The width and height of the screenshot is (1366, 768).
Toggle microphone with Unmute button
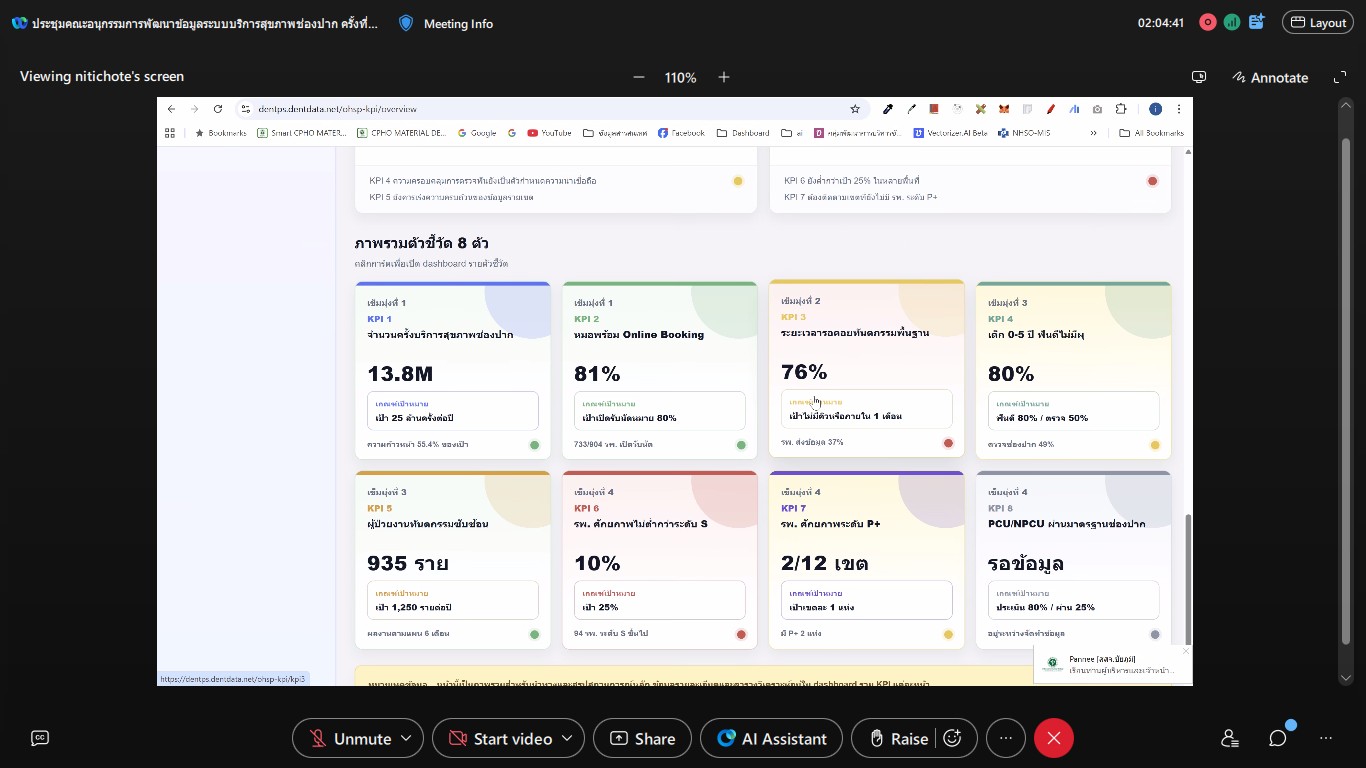click(351, 738)
